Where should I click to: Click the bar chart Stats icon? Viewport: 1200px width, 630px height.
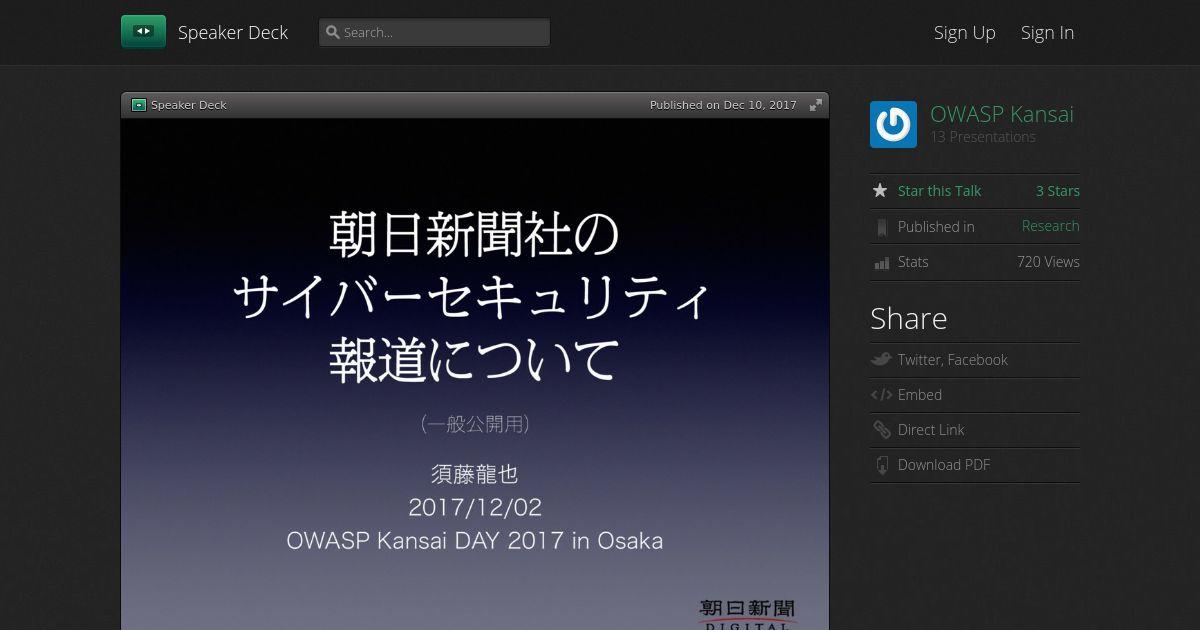tap(881, 263)
